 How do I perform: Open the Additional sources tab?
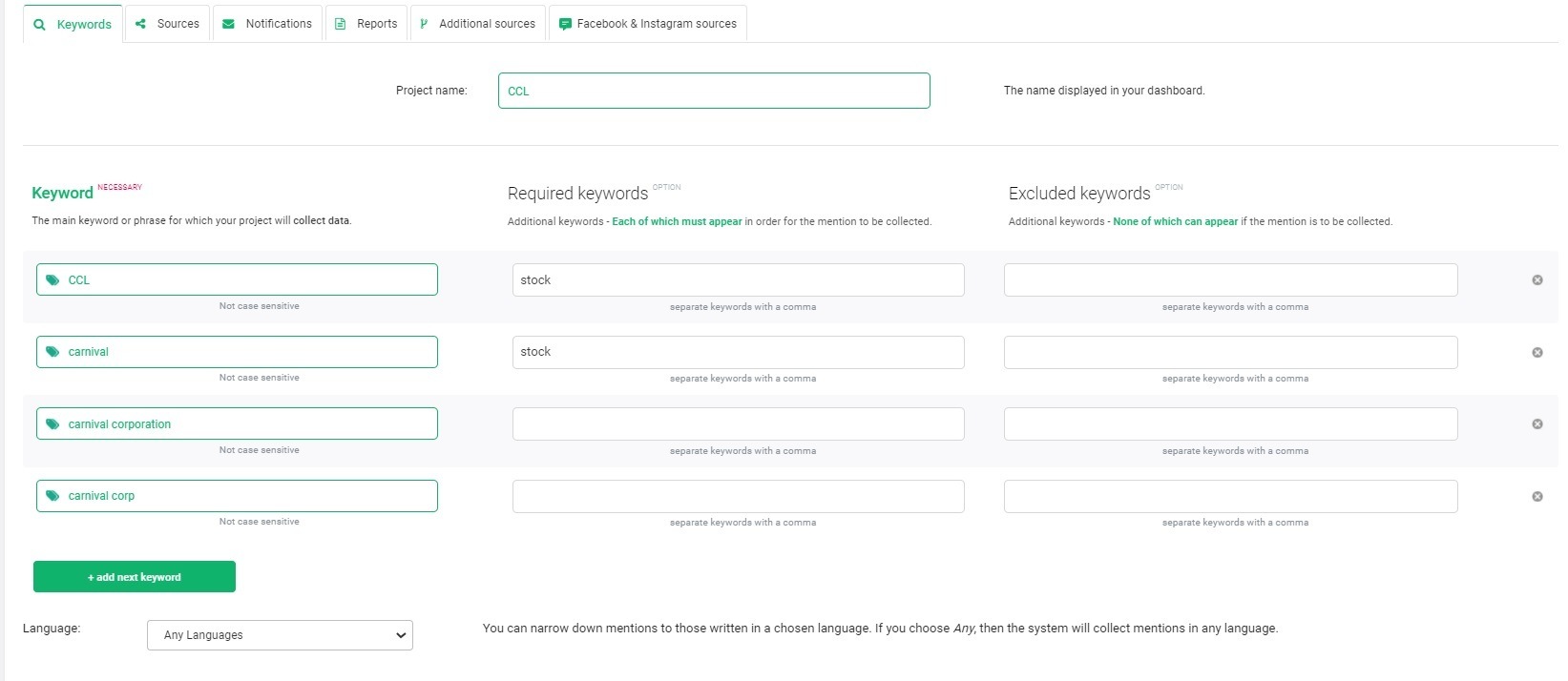478,24
